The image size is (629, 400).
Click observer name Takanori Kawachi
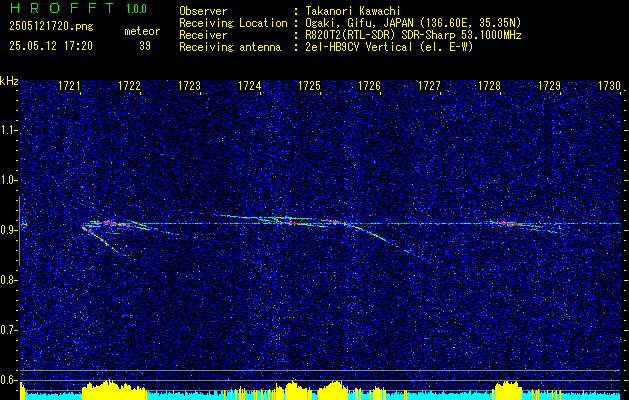pos(352,11)
